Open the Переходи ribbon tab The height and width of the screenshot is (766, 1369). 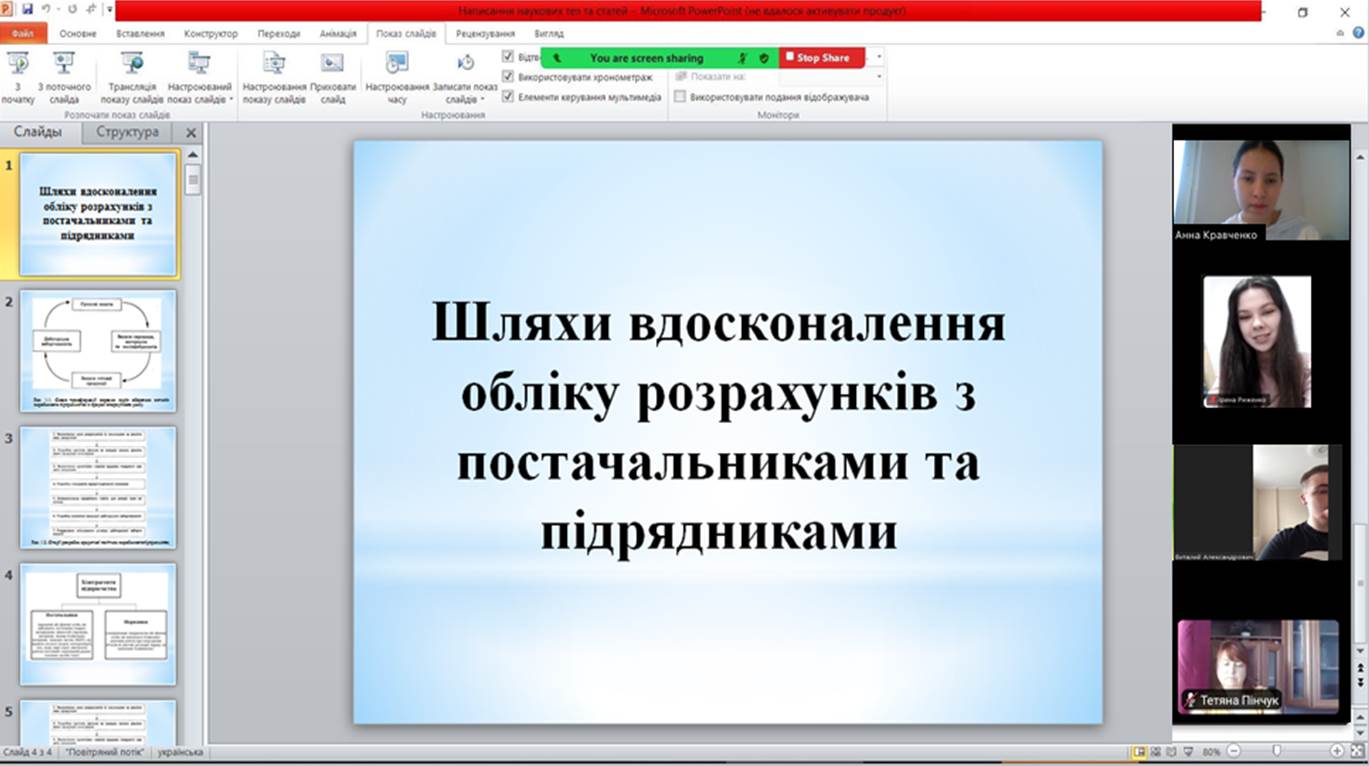click(x=279, y=33)
